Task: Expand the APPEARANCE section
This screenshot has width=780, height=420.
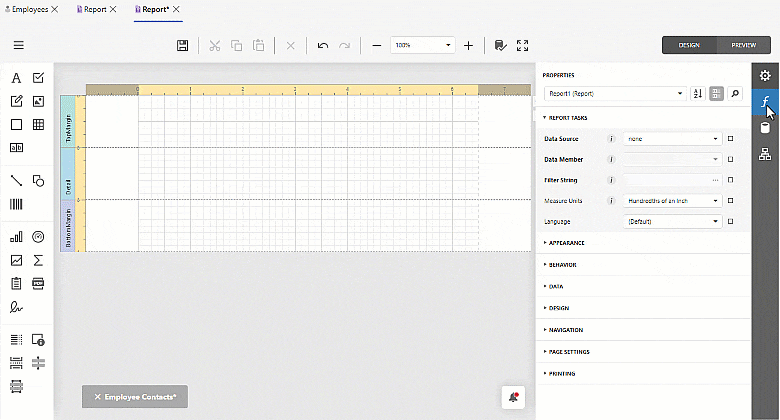Action: pos(564,243)
